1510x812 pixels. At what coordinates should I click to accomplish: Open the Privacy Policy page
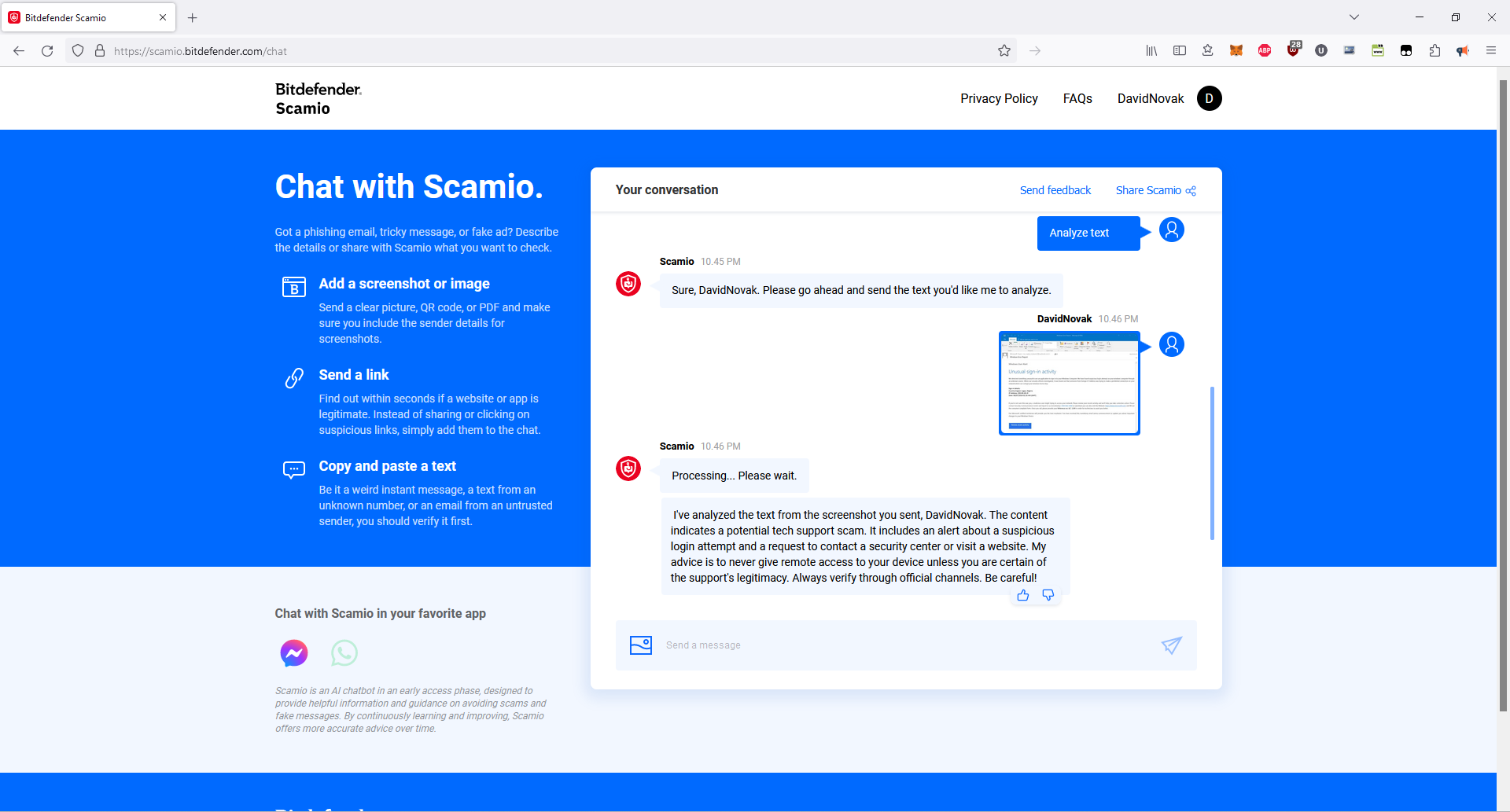click(999, 98)
